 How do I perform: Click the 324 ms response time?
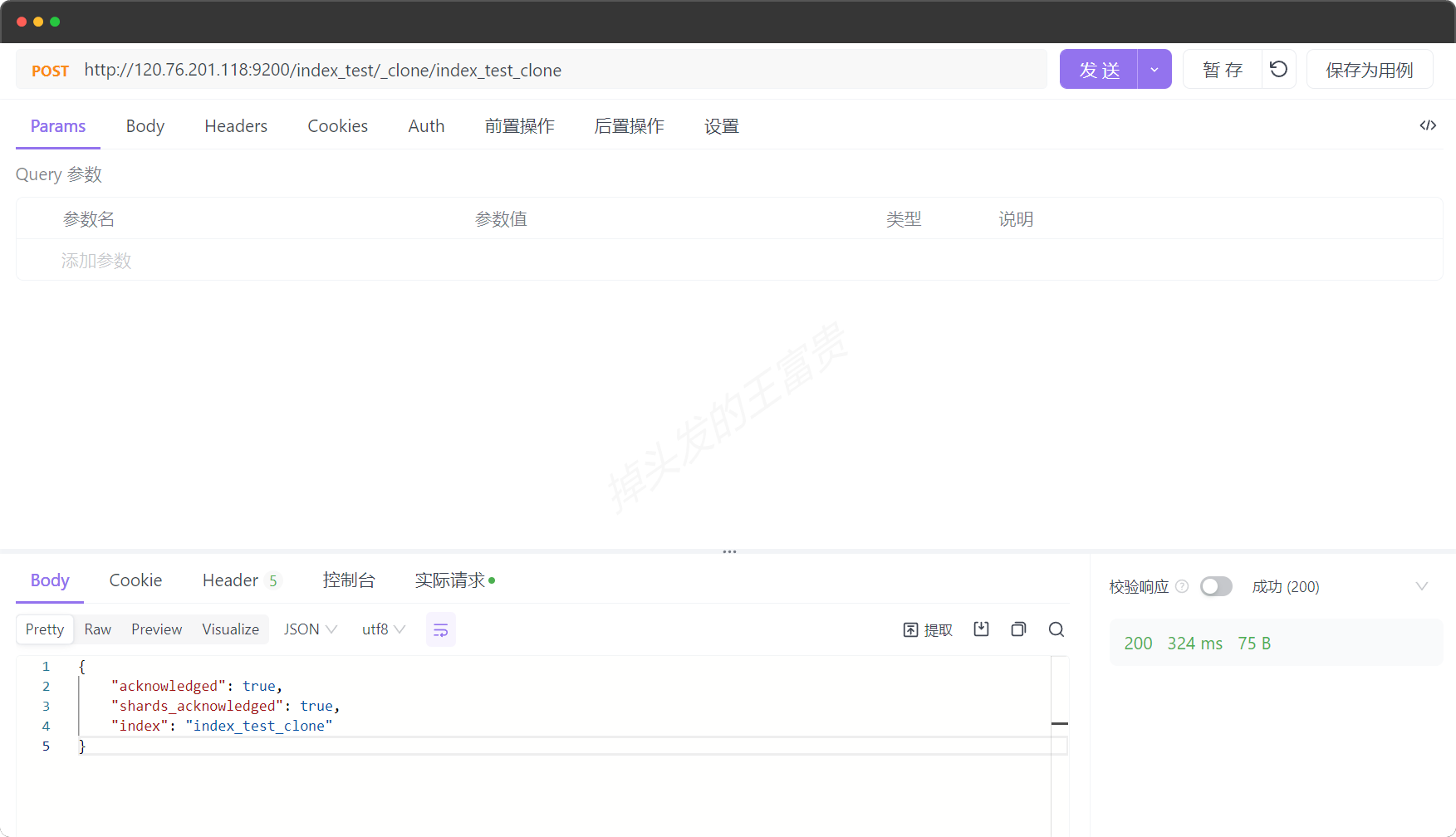coord(1194,644)
